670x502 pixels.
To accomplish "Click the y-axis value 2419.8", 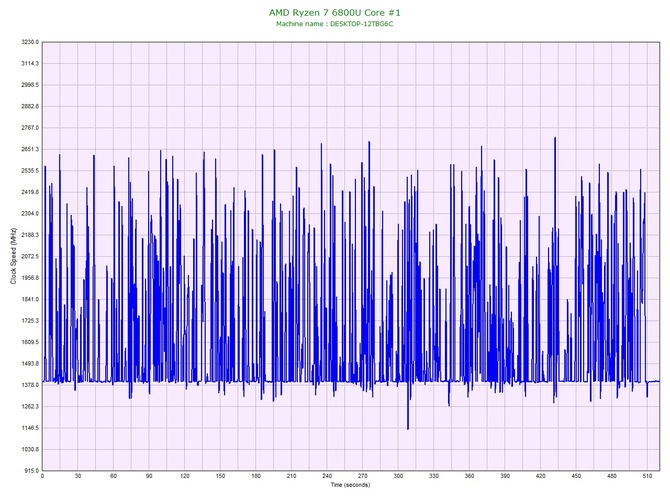I will click(x=30, y=192).
